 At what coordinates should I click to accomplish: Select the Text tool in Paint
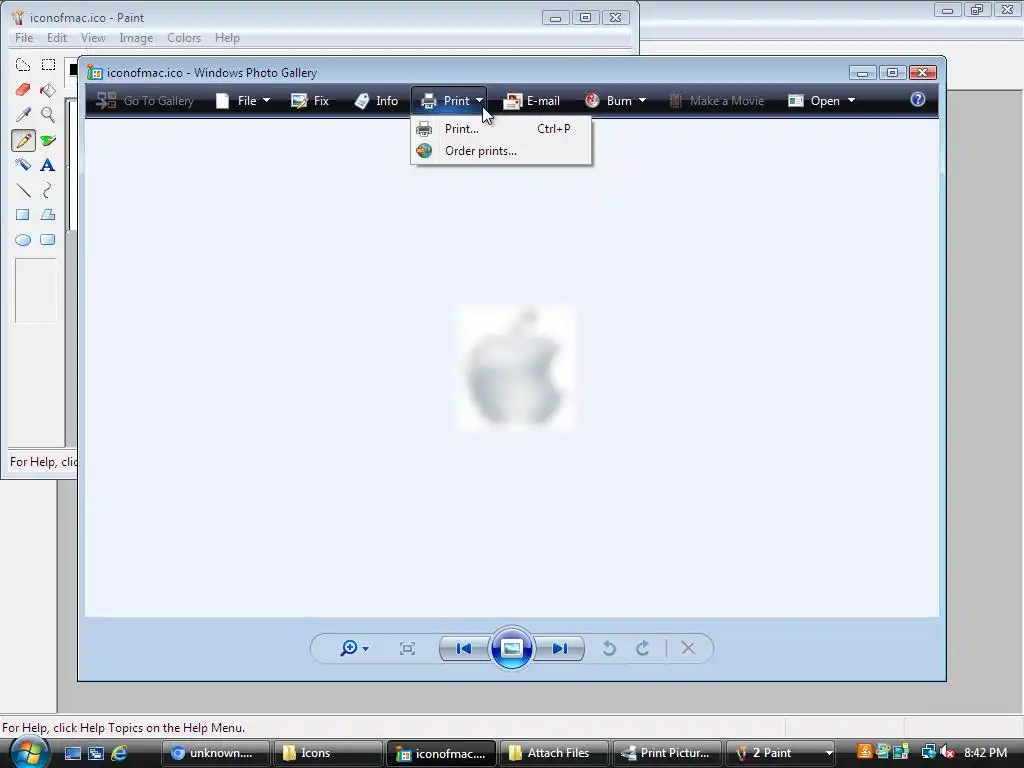48,165
